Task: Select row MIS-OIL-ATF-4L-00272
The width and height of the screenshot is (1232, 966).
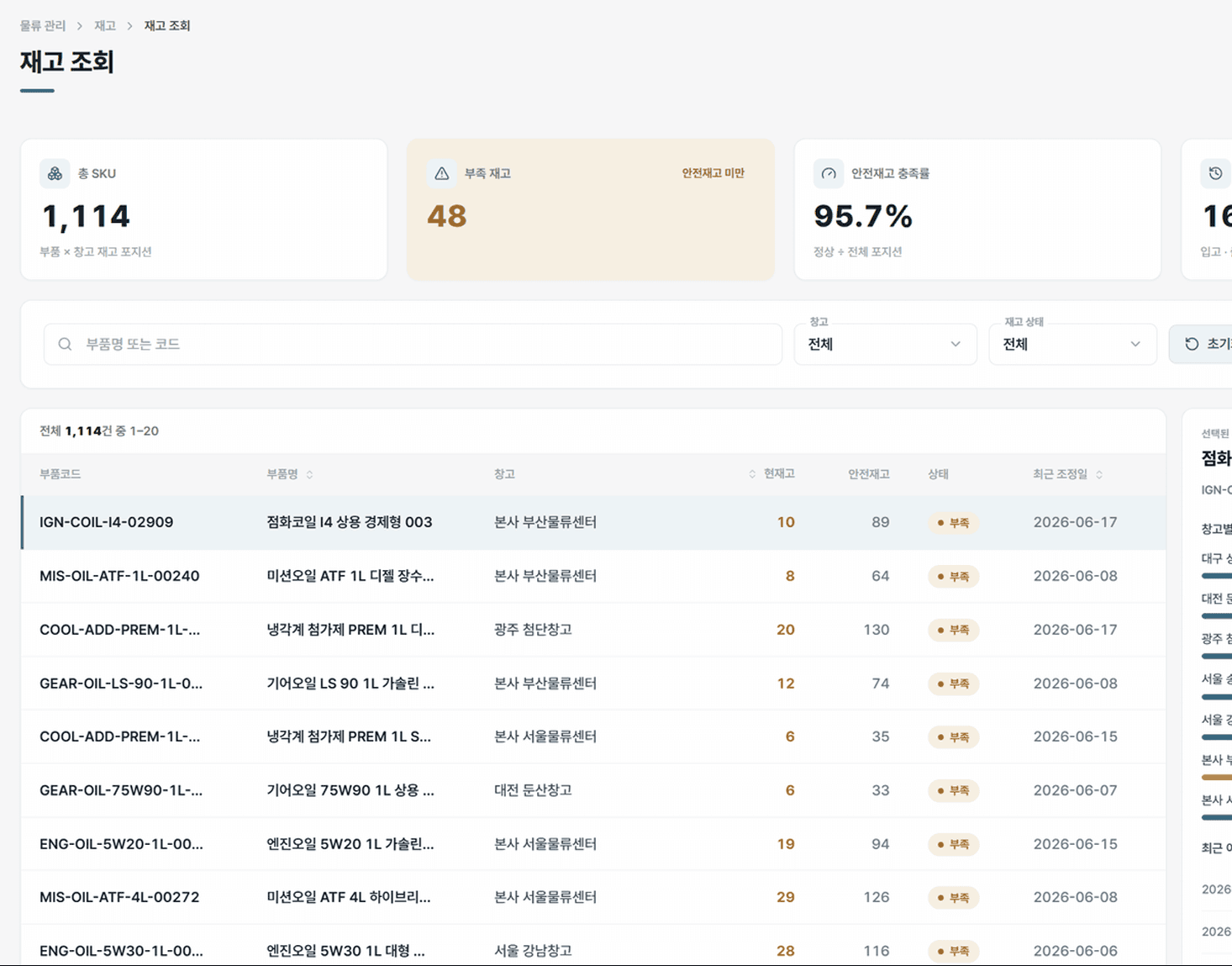Action: [x=593, y=897]
